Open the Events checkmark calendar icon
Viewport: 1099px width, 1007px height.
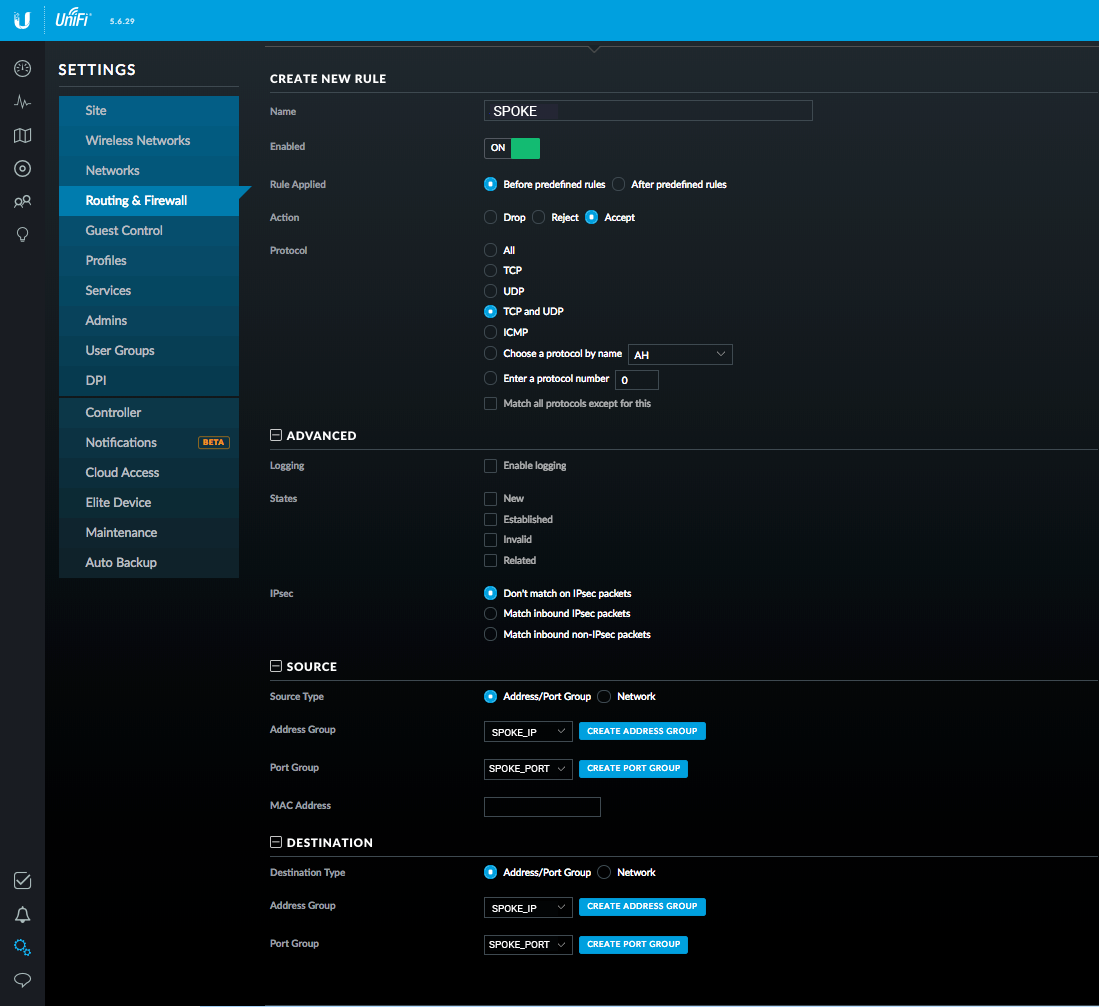click(22, 881)
